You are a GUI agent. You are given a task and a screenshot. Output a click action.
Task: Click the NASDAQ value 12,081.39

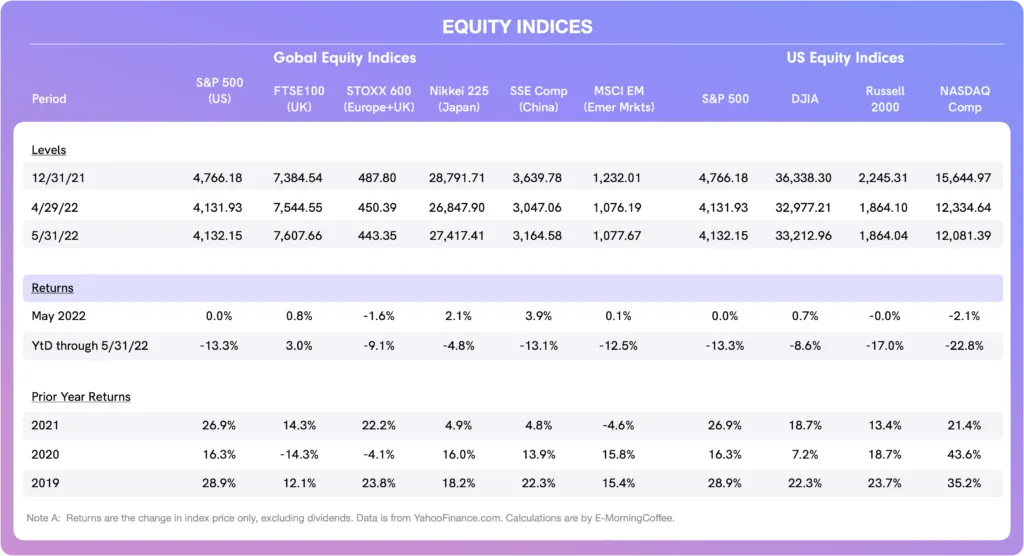(x=963, y=236)
